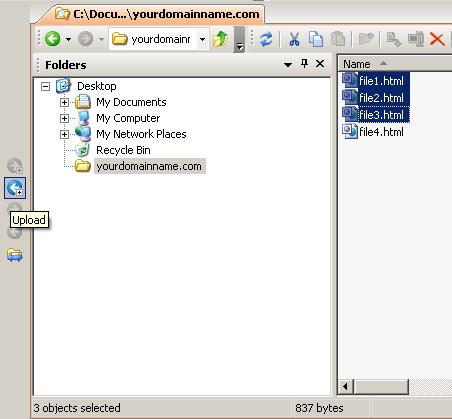Open the Folders panel options dropdown arrow
This screenshot has width=452, height=419.
point(288,65)
